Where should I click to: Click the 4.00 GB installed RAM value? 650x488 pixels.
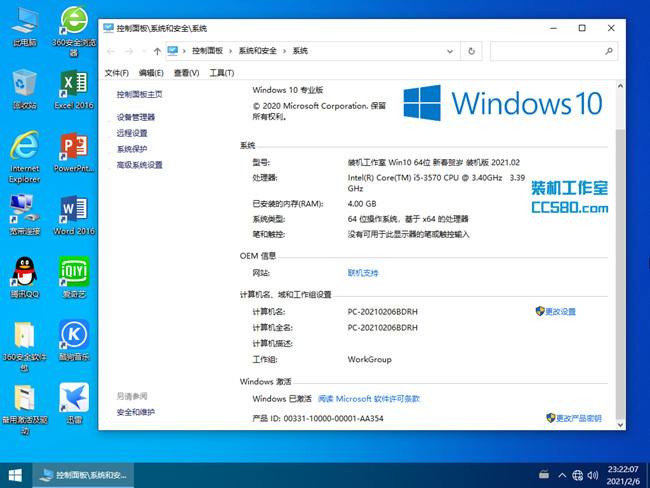coord(362,204)
